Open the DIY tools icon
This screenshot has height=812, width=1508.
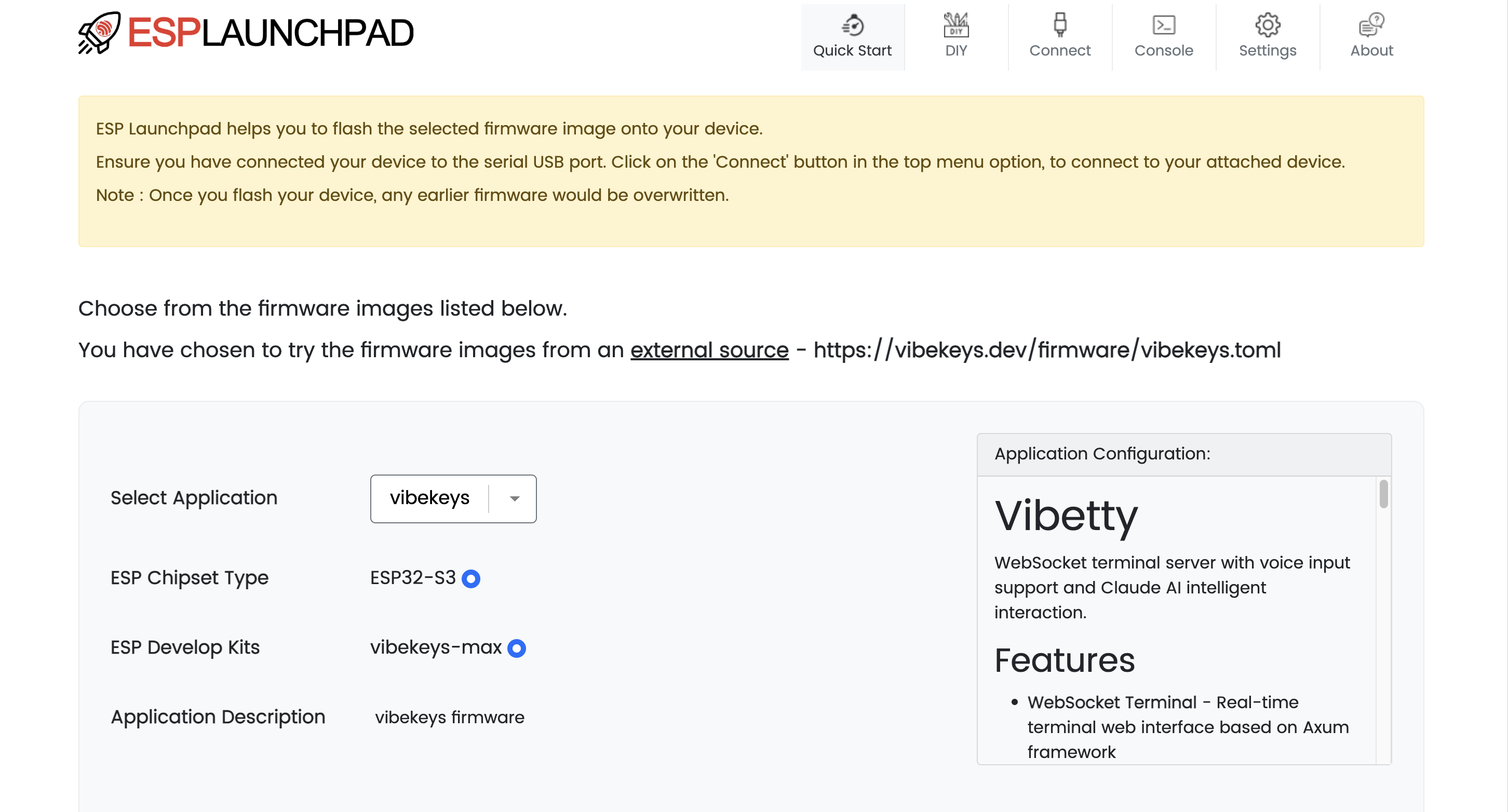[956, 25]
